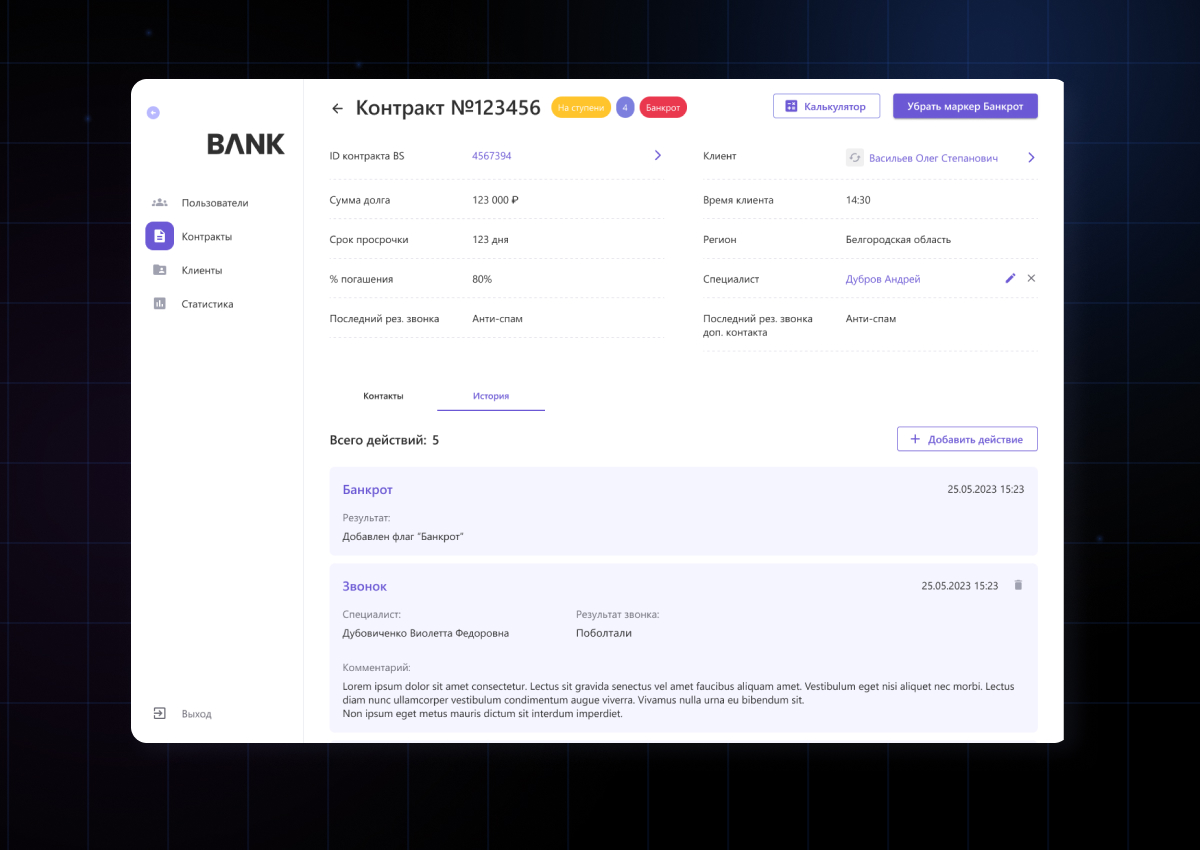Open client details via the right chevron
1200x850 pixels.
1031,157
